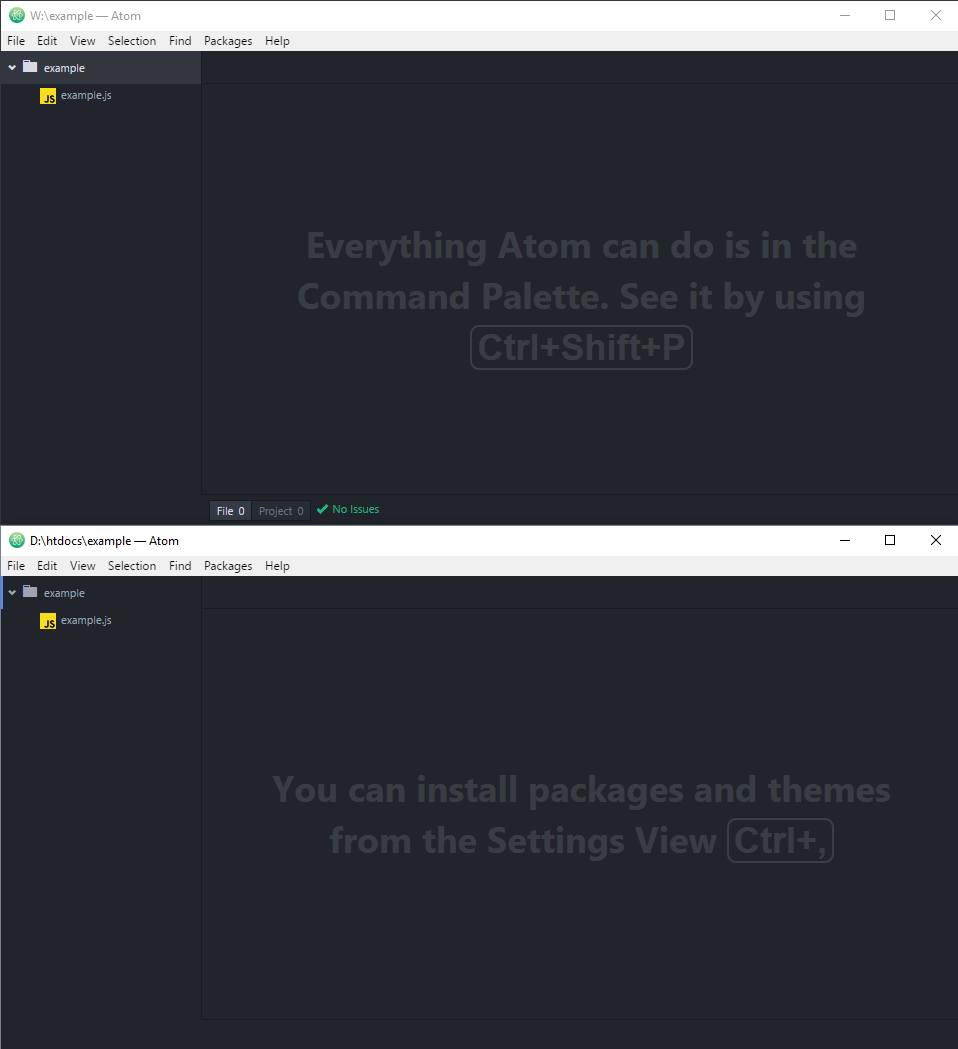Click JS file icon in D:\htdocs\example window
Viewport: 958px width, 1049px height.
tap(48, 622)
